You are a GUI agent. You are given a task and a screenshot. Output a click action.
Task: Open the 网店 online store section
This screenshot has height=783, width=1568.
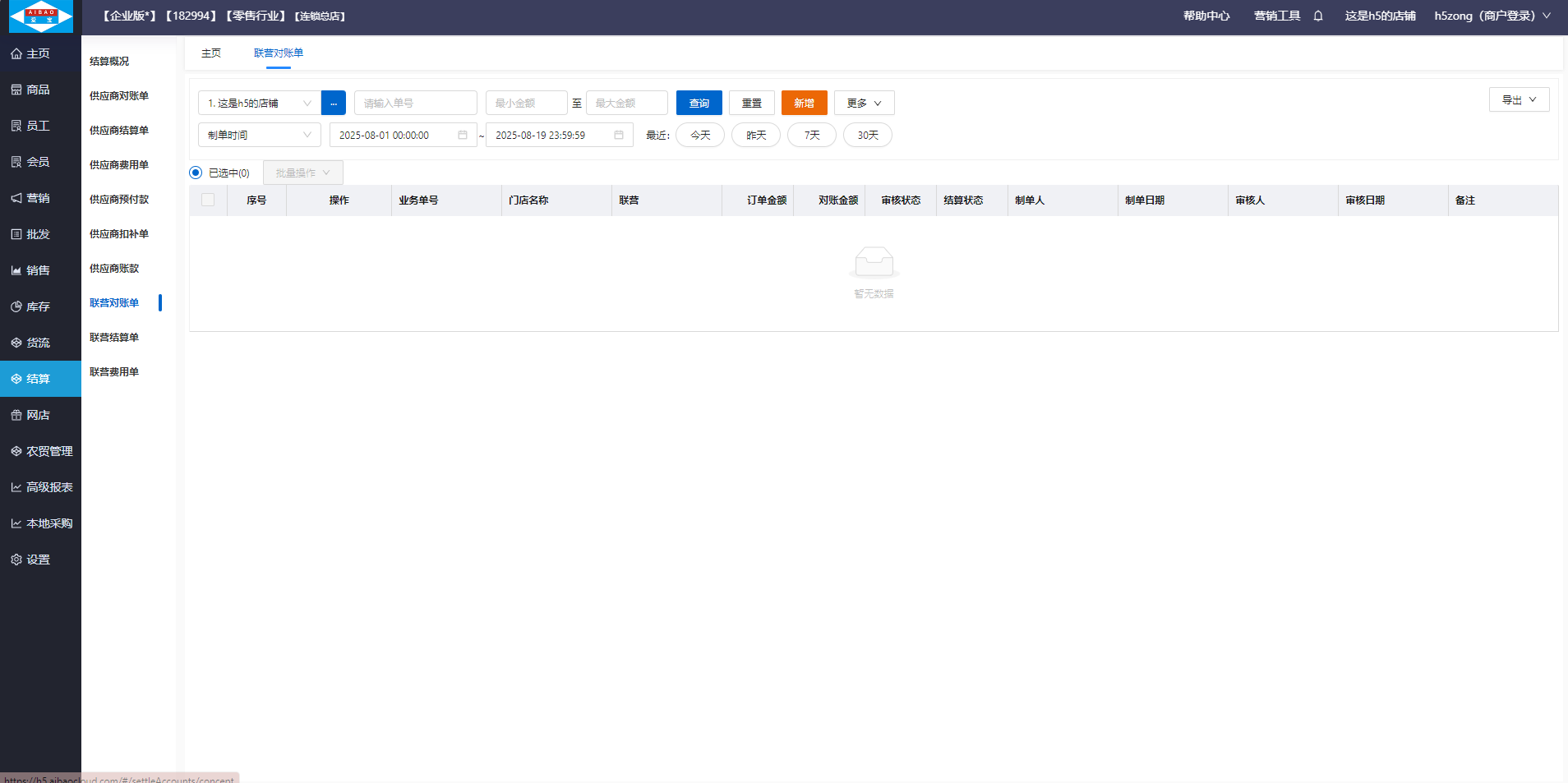[38, 415]
